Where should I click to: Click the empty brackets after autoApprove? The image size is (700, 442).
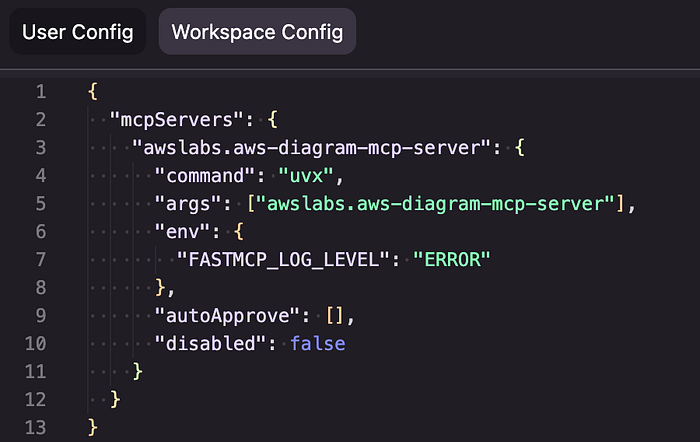click(x=334, y=316)
